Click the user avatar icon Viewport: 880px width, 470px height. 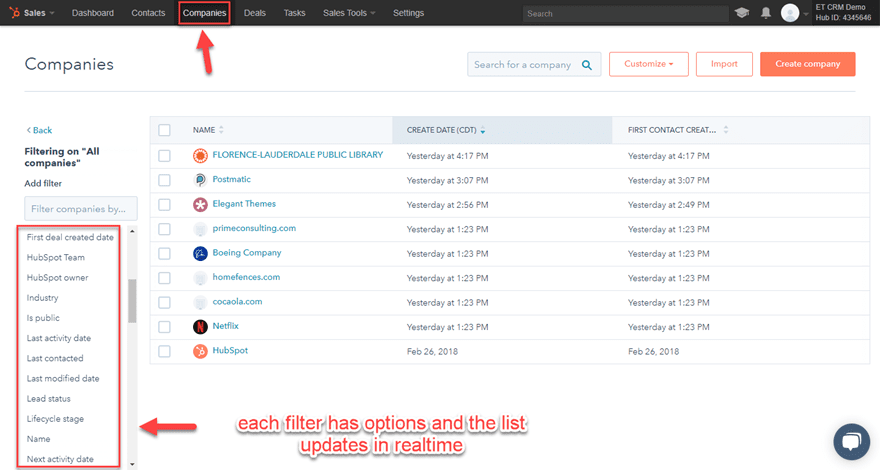[790, 13]
